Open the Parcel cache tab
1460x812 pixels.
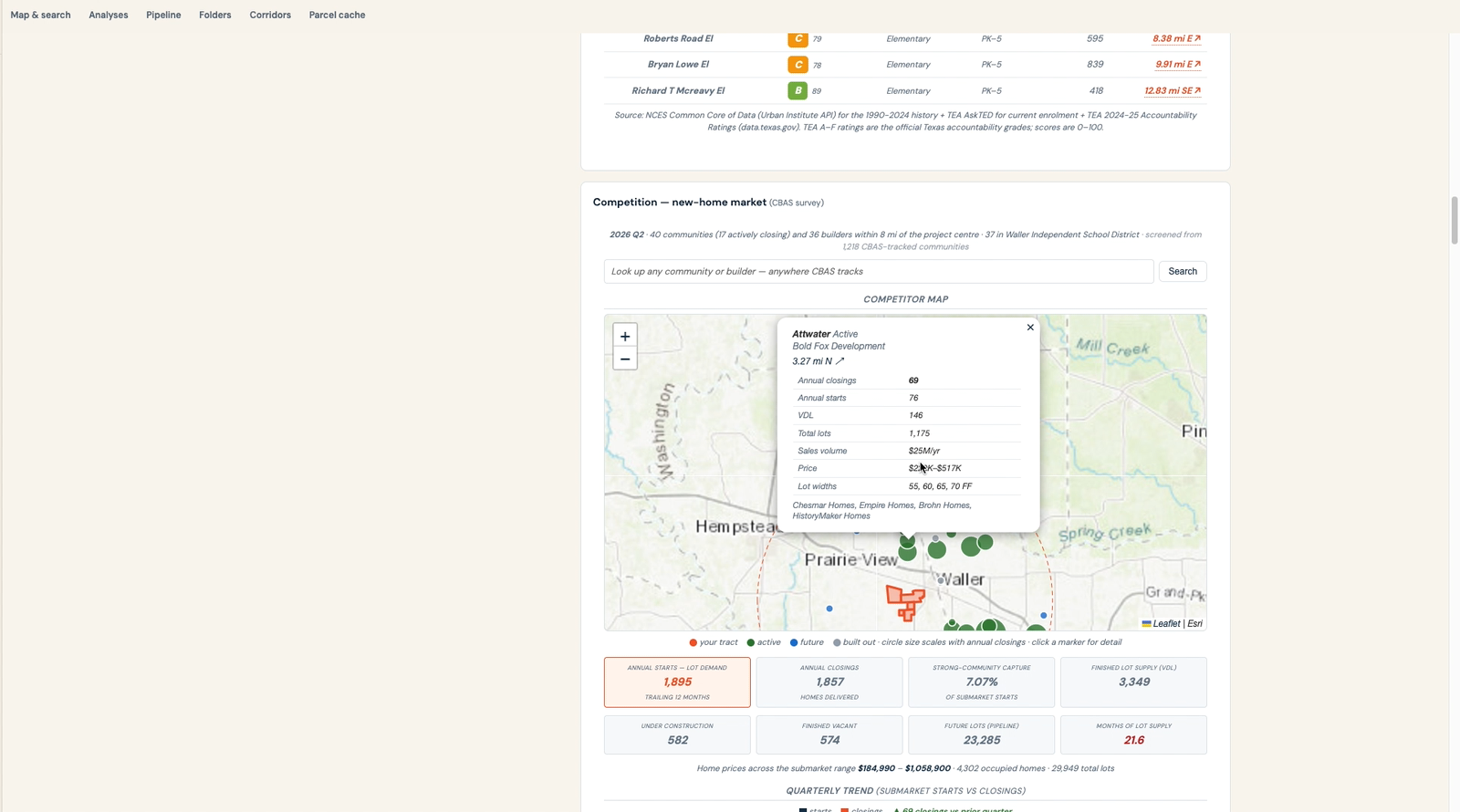[337, 15]
